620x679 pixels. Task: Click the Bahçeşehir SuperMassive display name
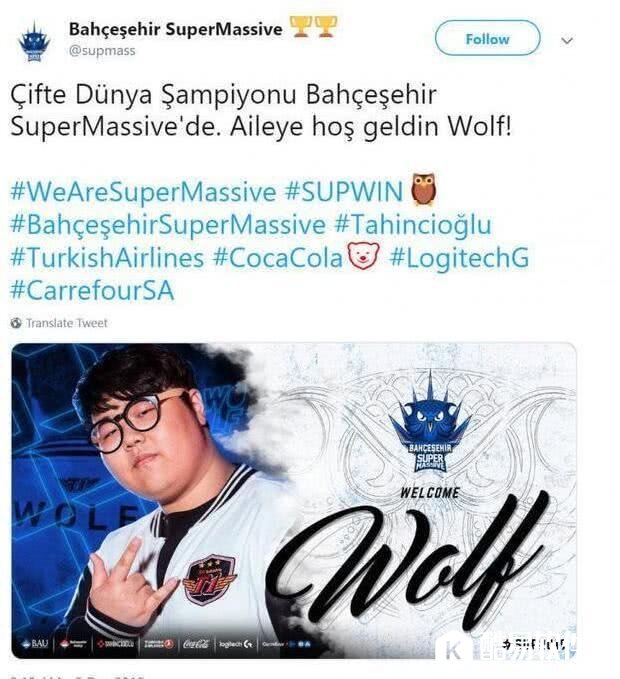pyautogui.click(x=175, y=29)
